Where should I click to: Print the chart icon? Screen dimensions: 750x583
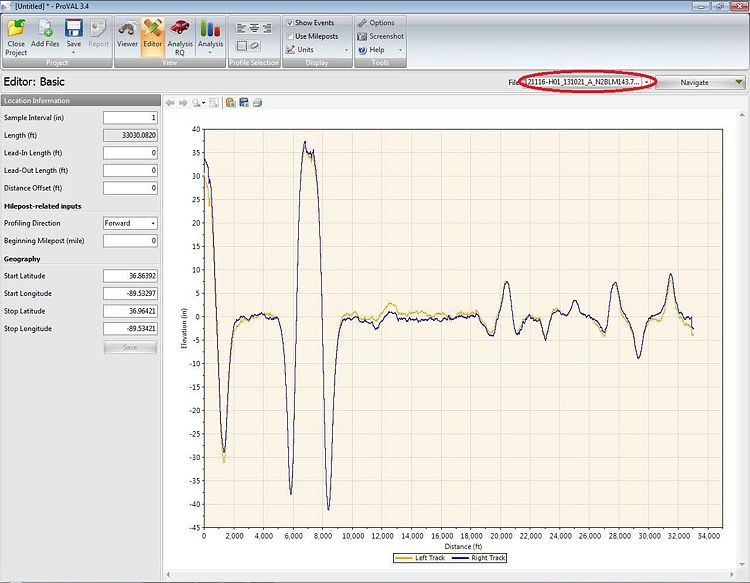(x=257, y=103)
